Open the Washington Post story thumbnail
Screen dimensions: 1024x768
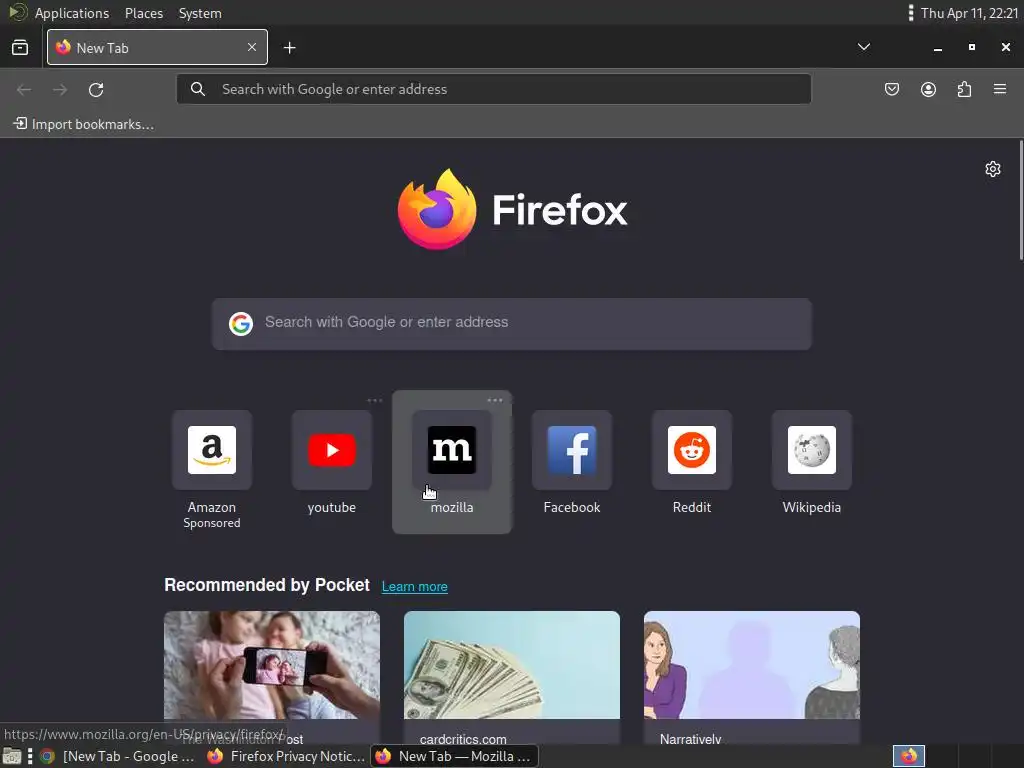click(x=272, y=665)
